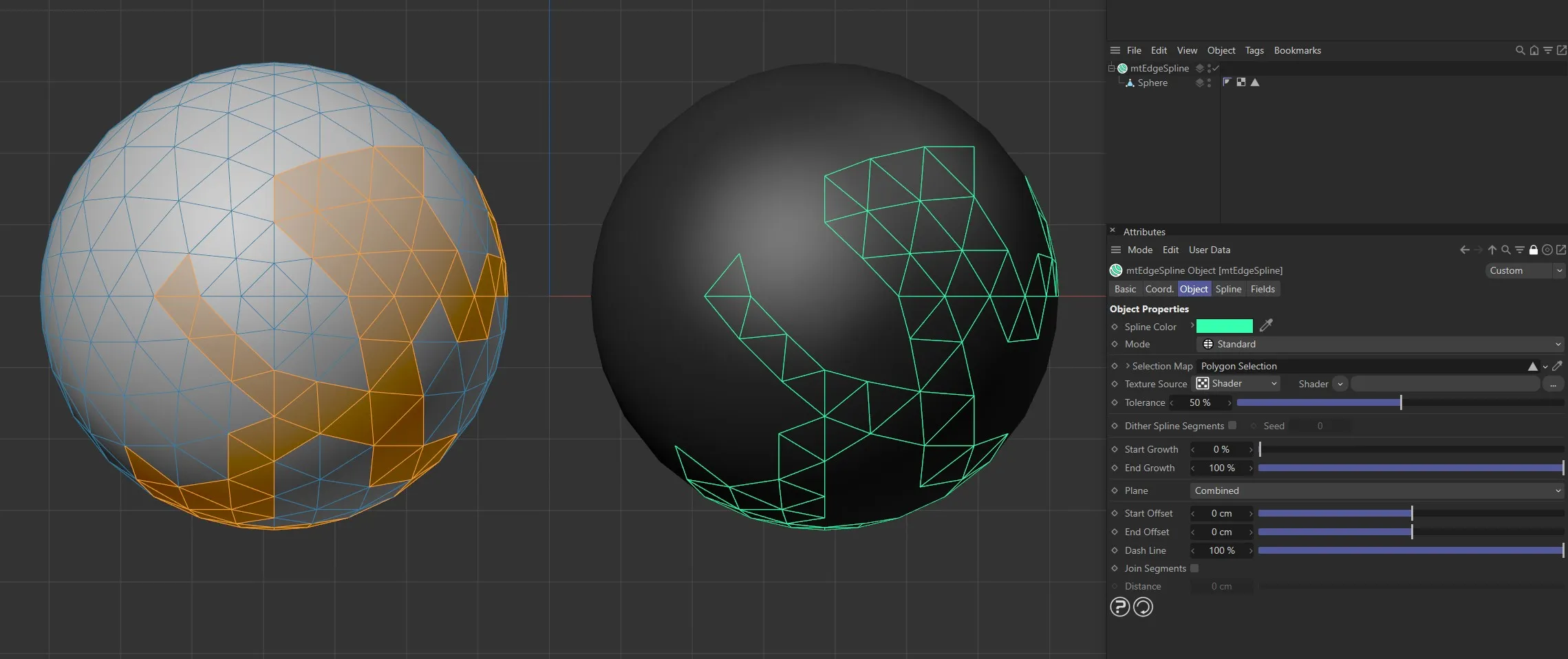The width and height of the screenshot is (1568, 659).
Task: Open the Plane dropdown showing Combined
Action: [1376, 490]
